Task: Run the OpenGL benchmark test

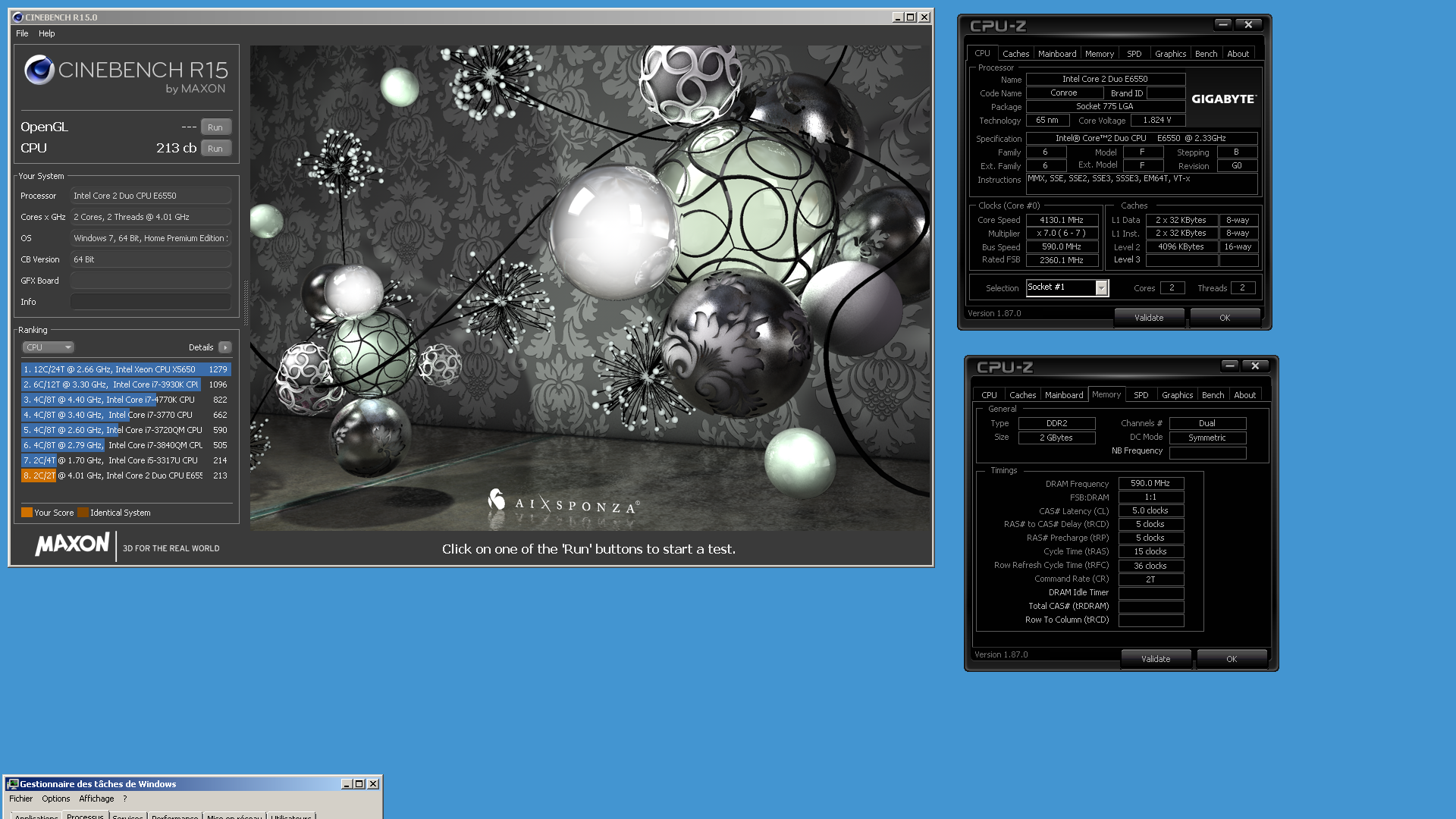Action: pos(215,127)
